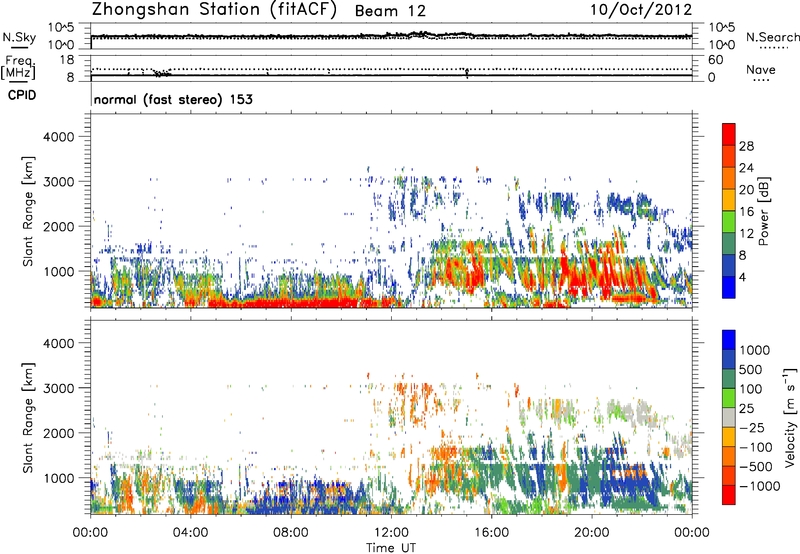This screenshot has width=800, height=554.
Task: Click the "Velocity [m s⁻¹]" colorbar title
Action: (790, 417)
